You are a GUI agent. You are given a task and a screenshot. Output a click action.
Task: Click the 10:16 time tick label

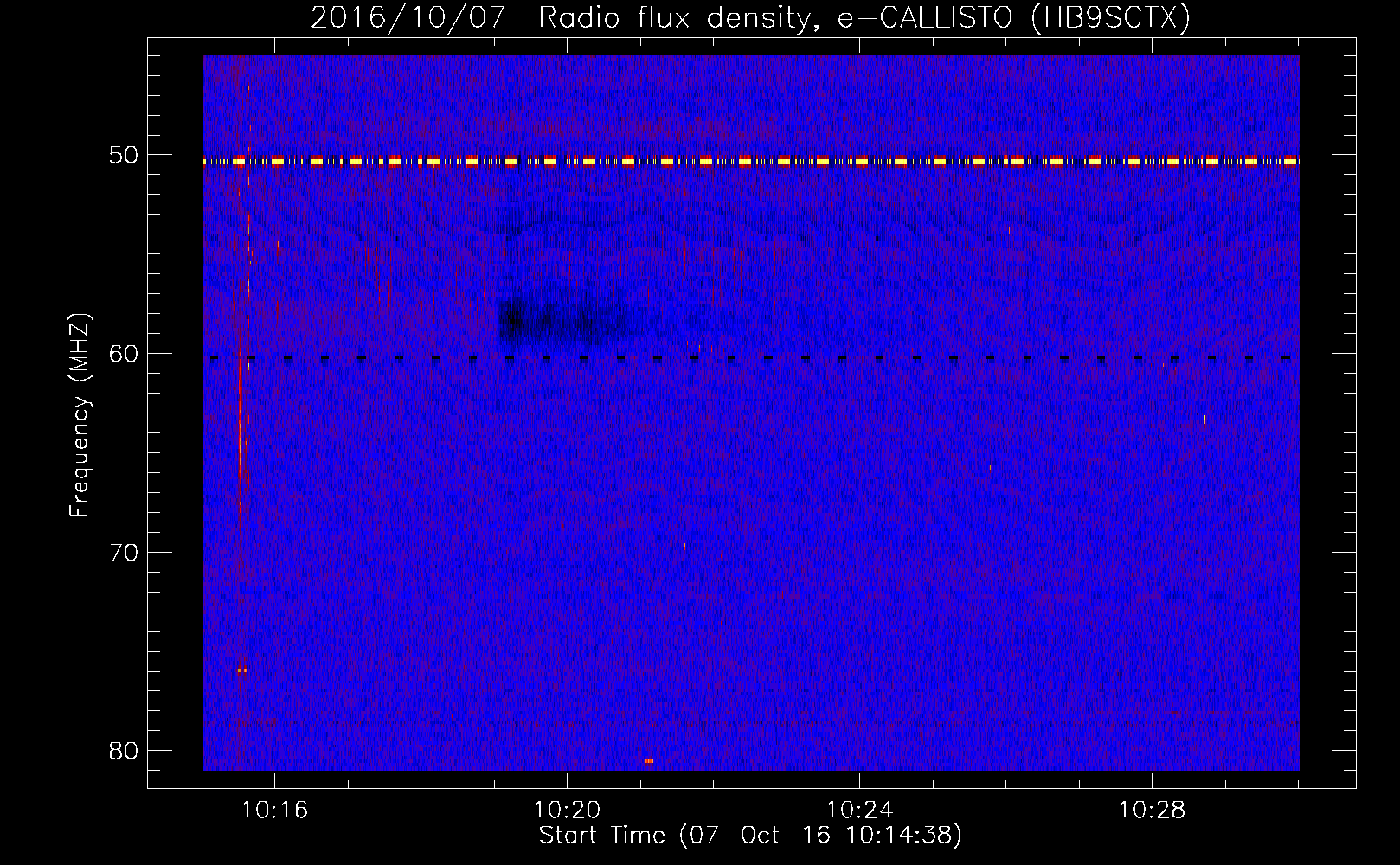tap(275, 811)
